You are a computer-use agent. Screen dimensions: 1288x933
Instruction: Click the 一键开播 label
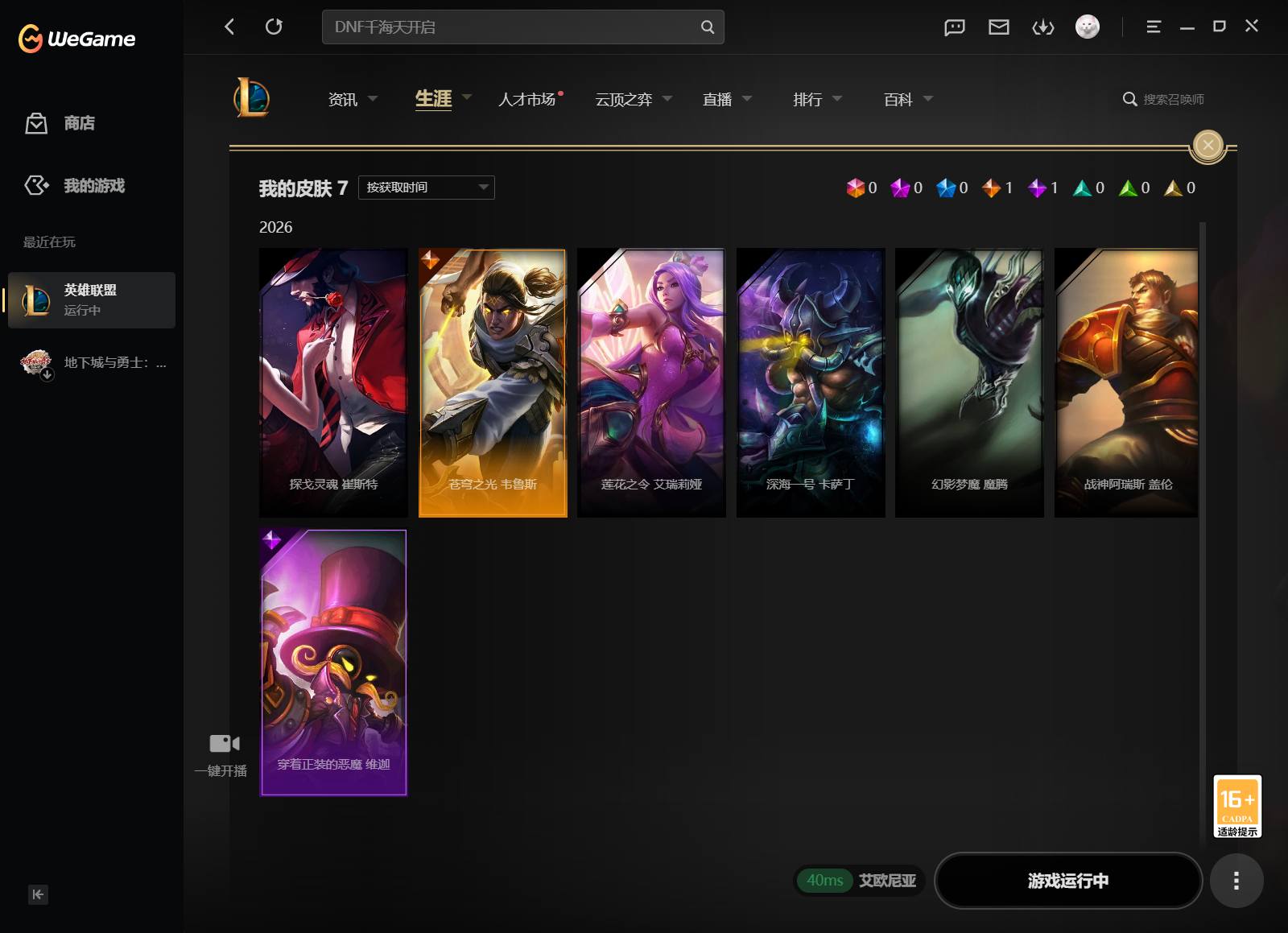(221, 770)
